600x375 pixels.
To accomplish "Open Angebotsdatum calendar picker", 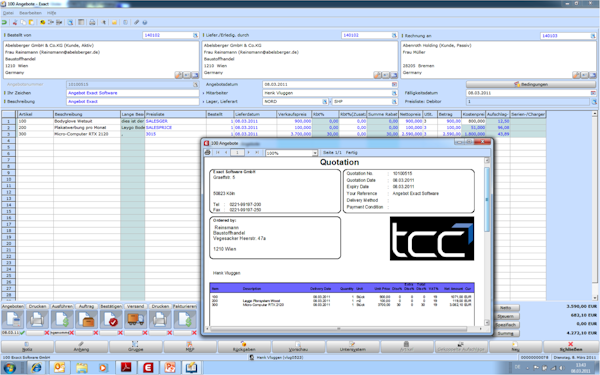I will [x=395, y=85].
